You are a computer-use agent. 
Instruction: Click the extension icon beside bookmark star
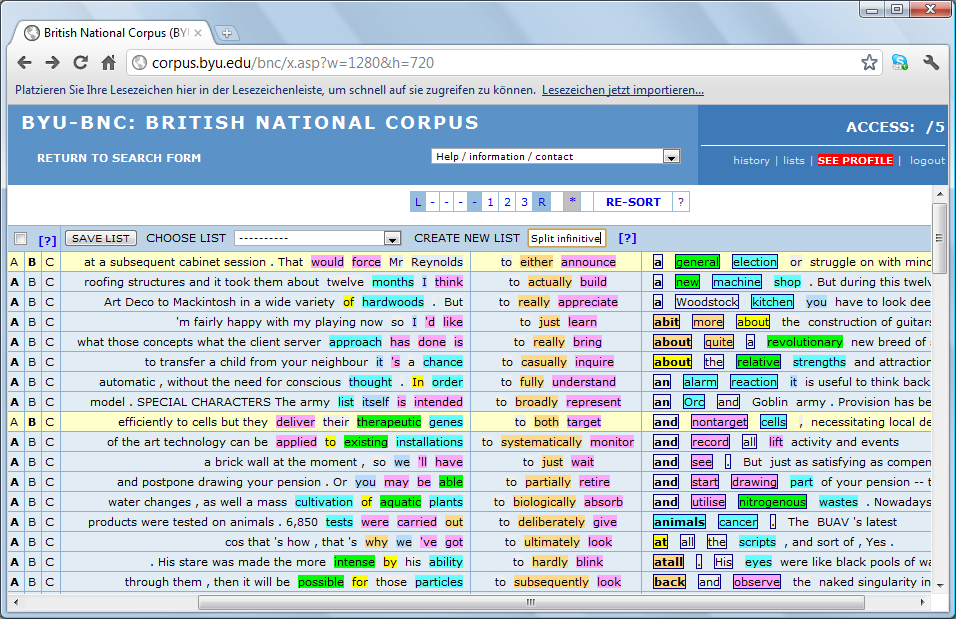(x=900, y=62)
